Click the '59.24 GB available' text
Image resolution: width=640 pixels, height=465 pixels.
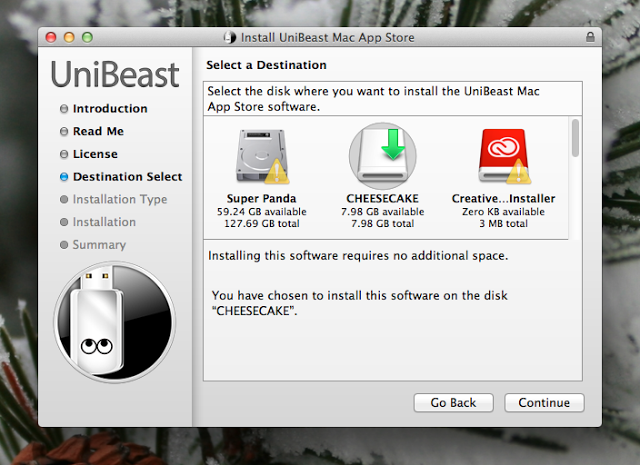click(262, 211)
